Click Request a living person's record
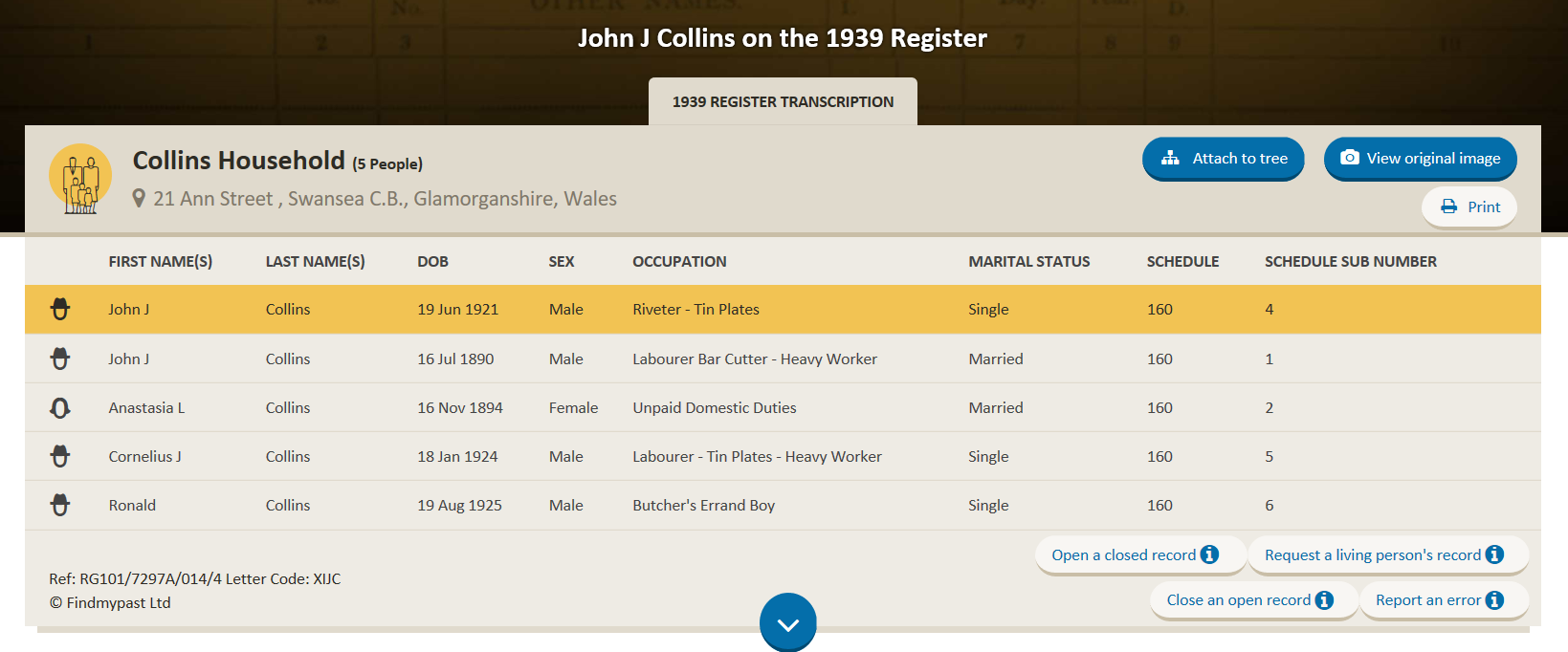Viewport: 1568px width, 652px height. (1388, 554)
